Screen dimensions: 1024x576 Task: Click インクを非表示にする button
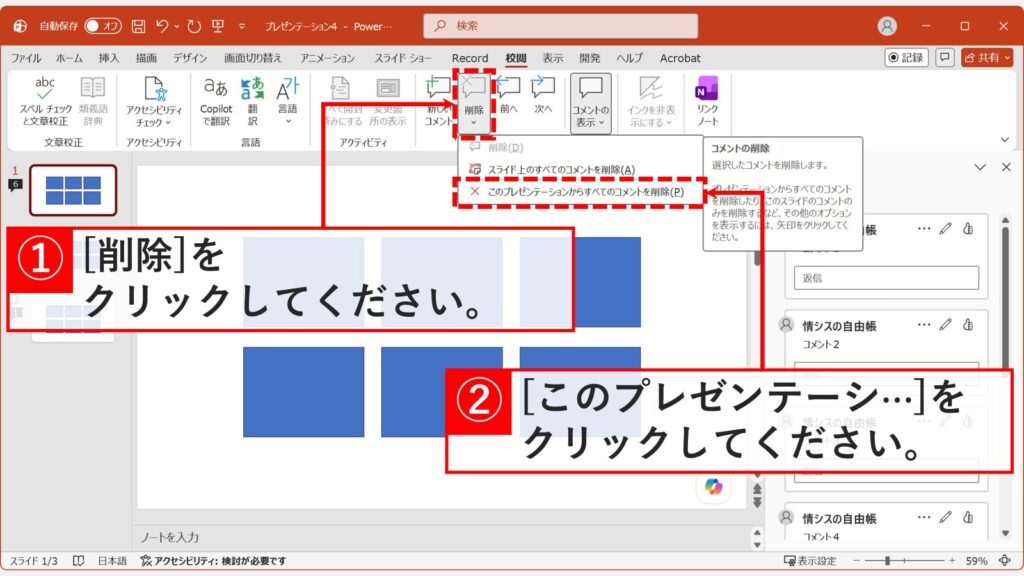pos(650,102)
